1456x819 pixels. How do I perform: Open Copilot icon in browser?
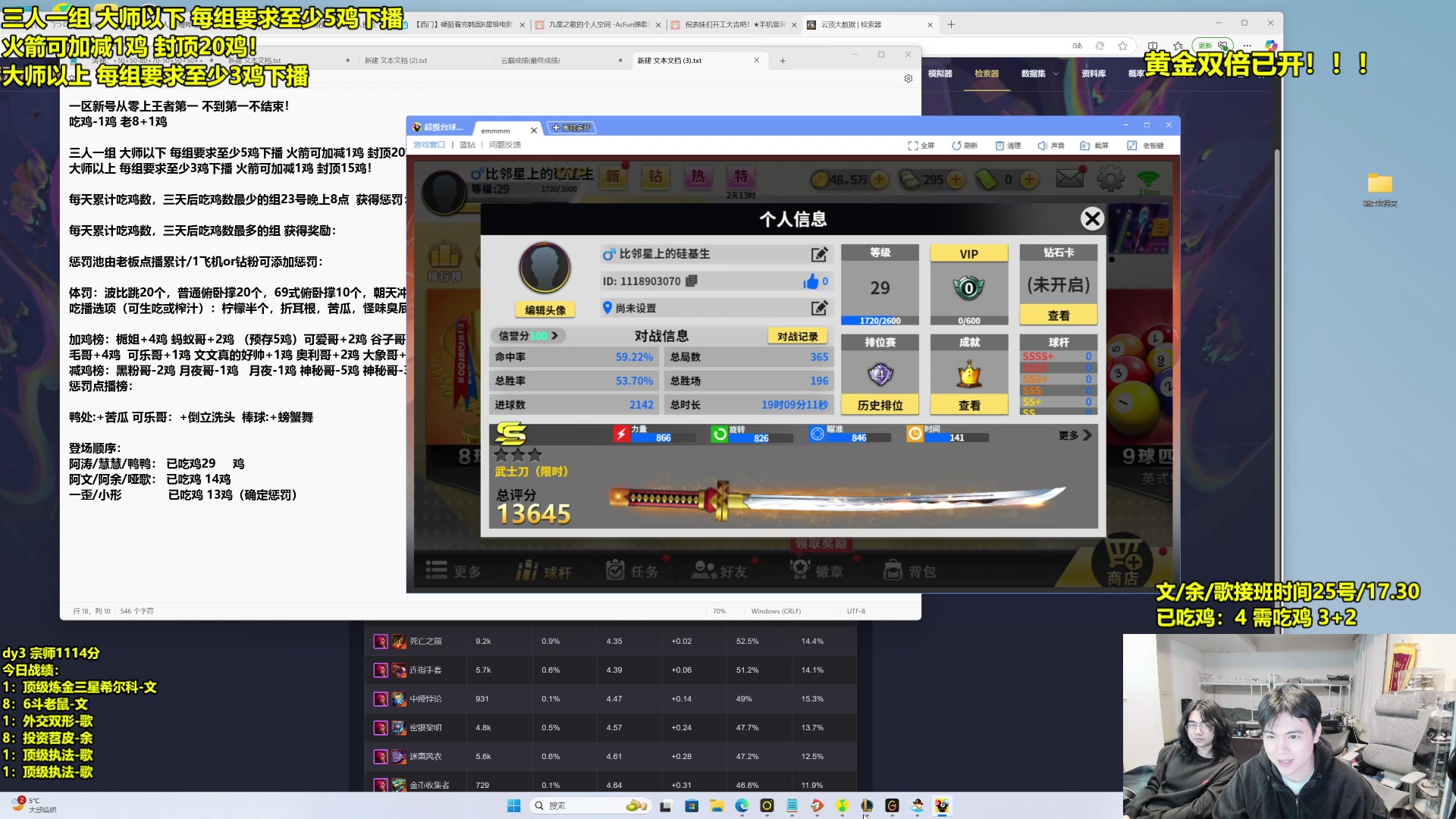[1271, 46]
